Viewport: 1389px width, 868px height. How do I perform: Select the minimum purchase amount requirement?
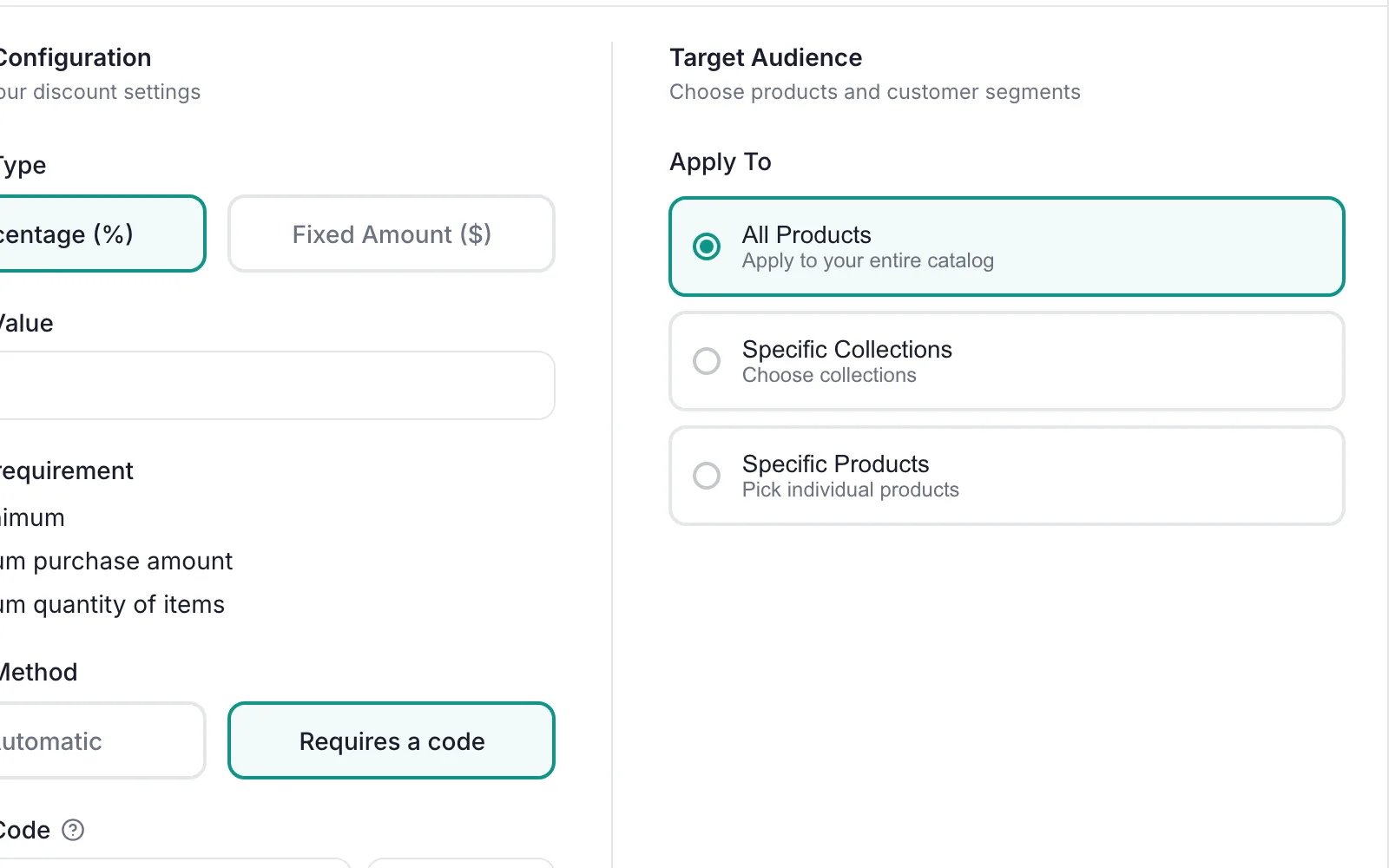(115, 561)
